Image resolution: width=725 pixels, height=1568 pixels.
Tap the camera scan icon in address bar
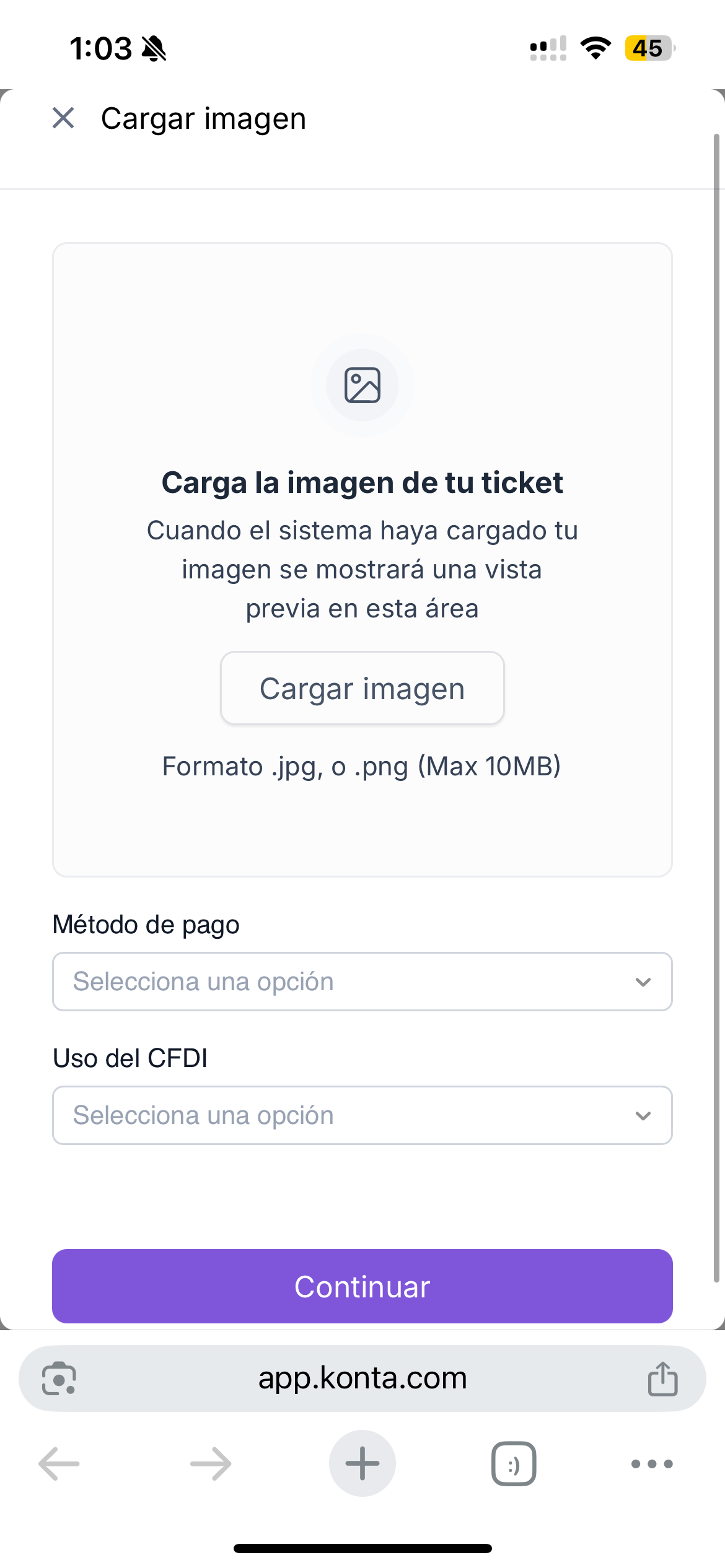59,1379
